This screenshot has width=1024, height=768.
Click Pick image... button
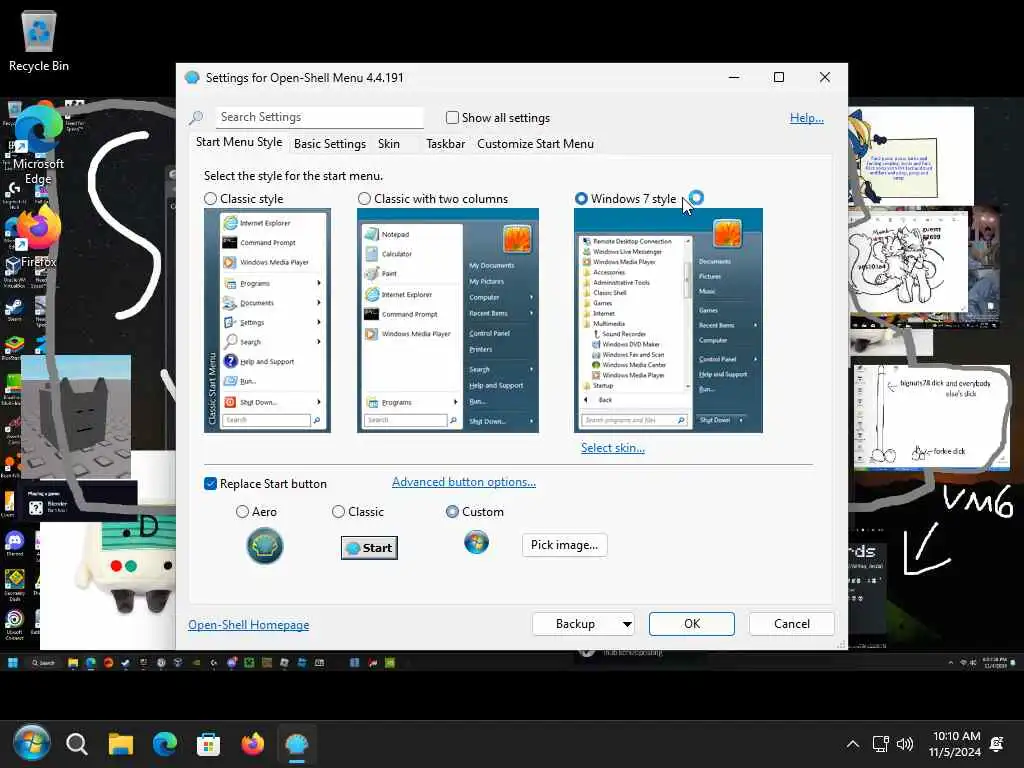(x=564, y=545)
